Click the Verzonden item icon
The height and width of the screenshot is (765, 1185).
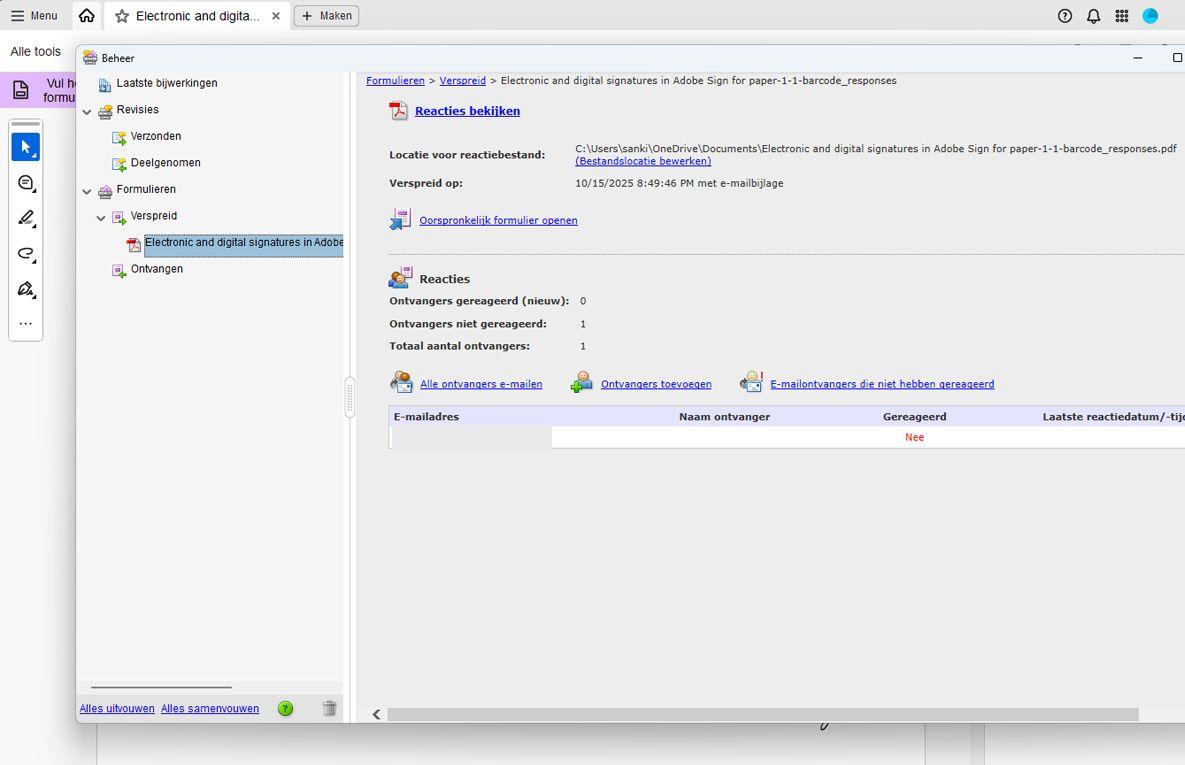click(x=119, y=138)
